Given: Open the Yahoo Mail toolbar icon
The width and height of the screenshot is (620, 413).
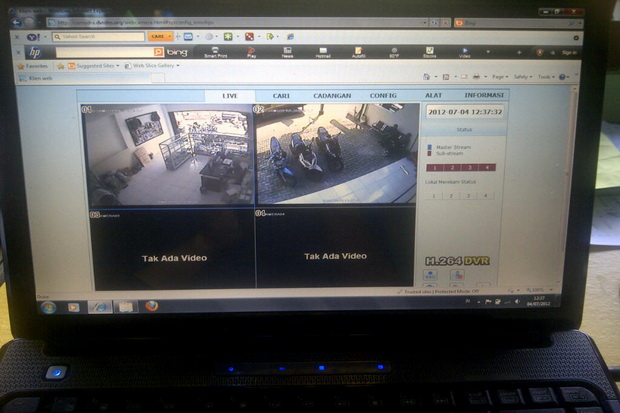Looking at the screenshot, I should pyautogui.click(x=188, y=37).
